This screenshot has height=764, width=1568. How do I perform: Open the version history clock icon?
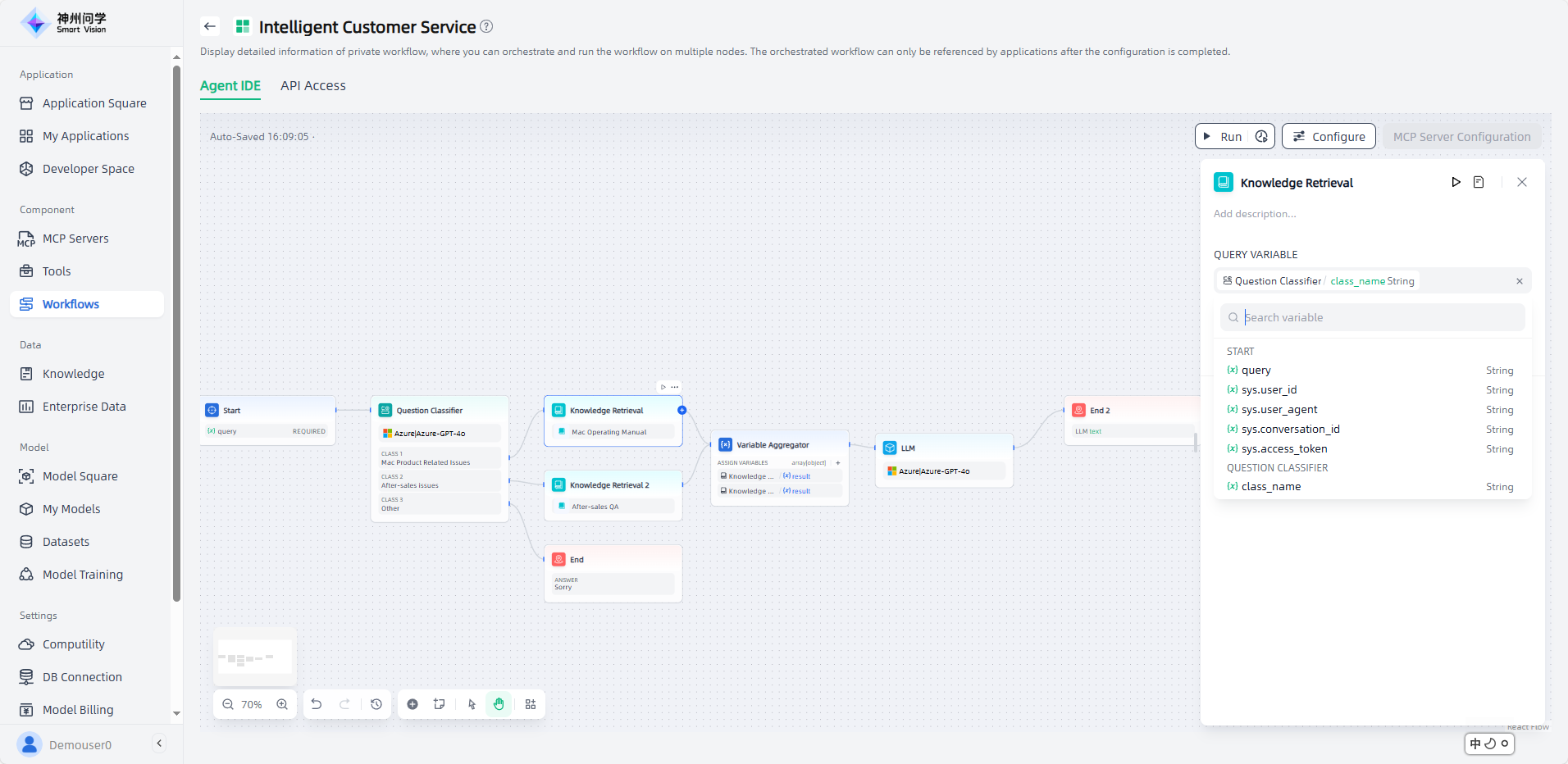tap(376, 704)
